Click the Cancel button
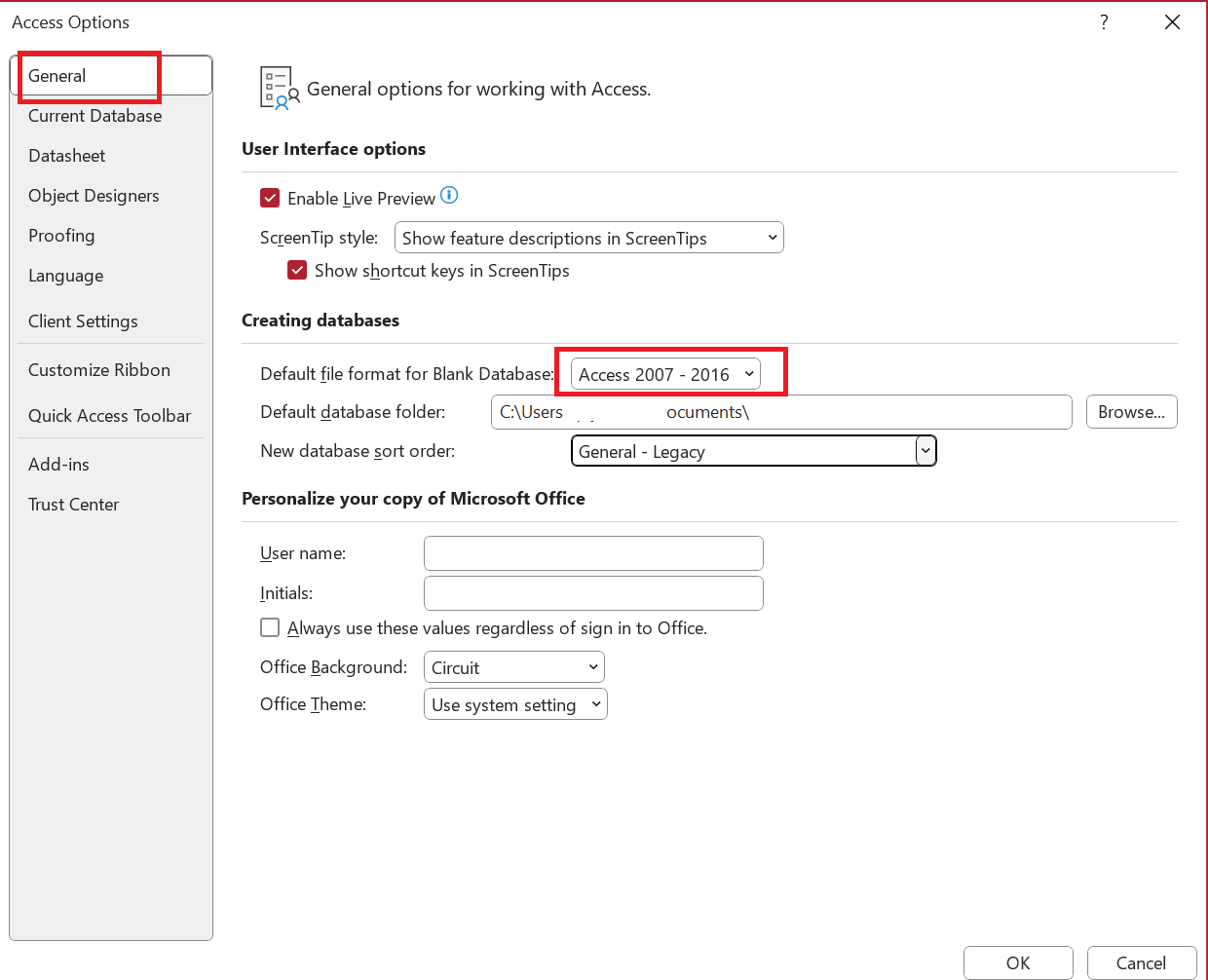This screenshot has width=1208, height=980. [1141, 962]
